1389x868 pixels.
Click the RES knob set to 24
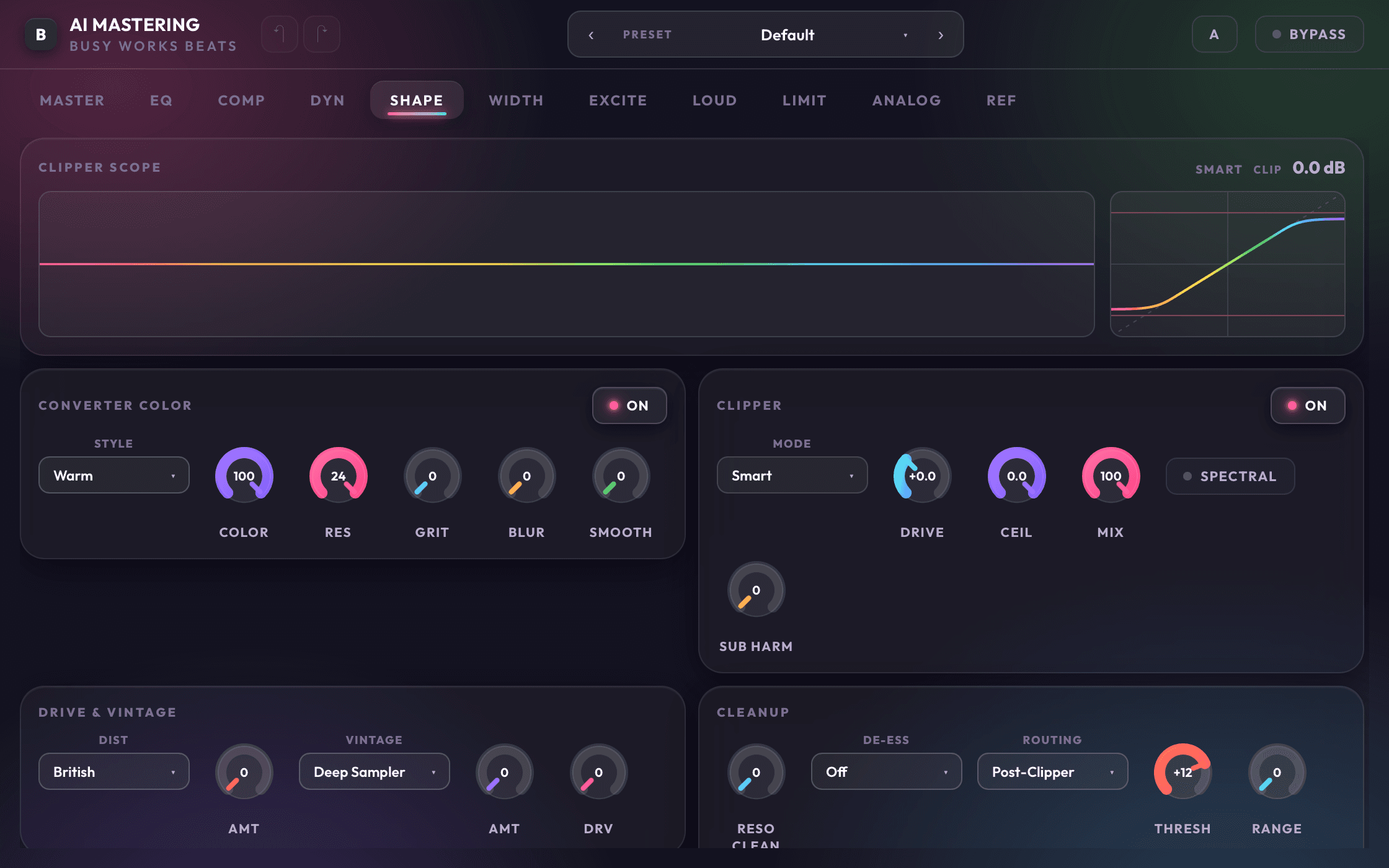[338, 476]
